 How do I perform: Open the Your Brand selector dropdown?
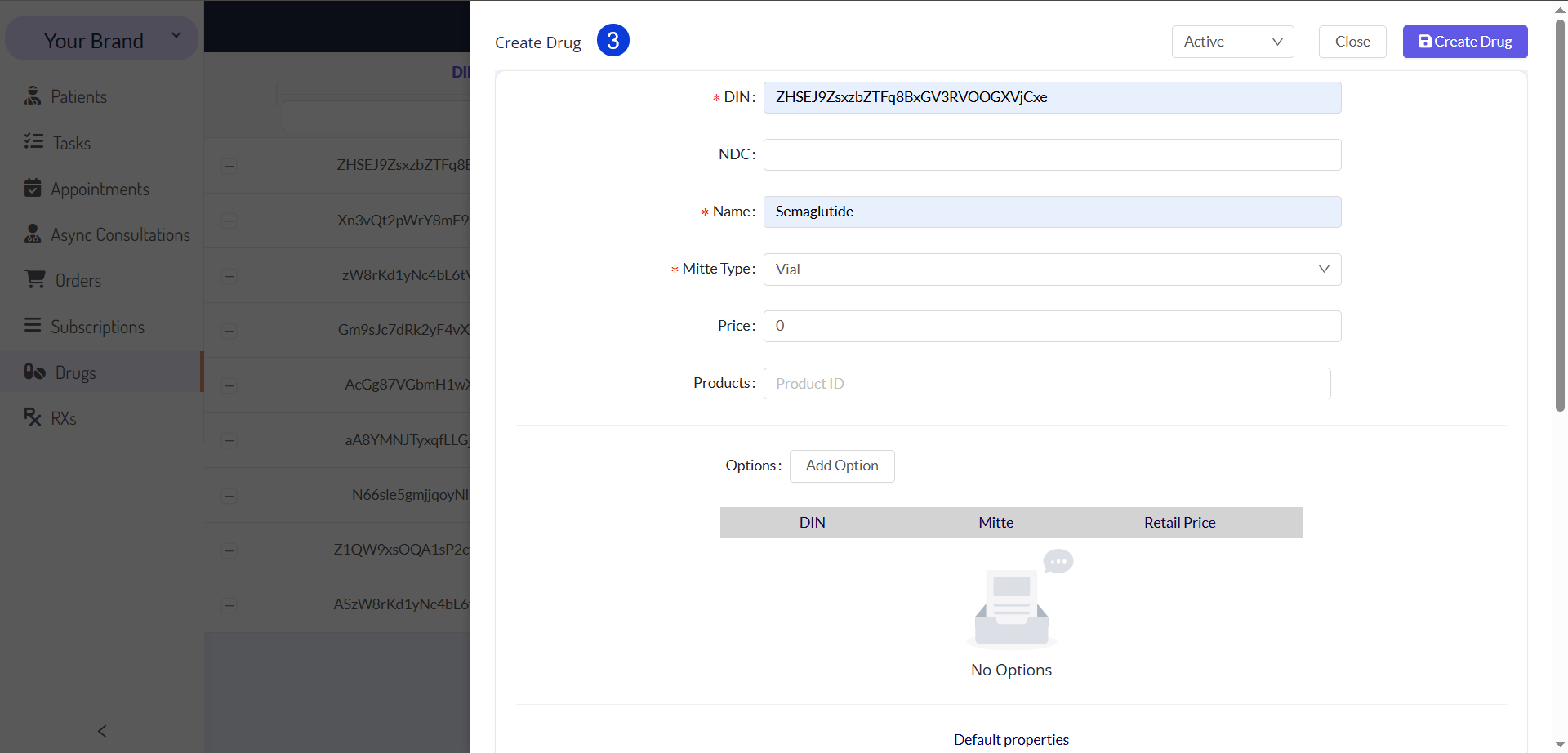pyautogui.click(x=102, y=38)
